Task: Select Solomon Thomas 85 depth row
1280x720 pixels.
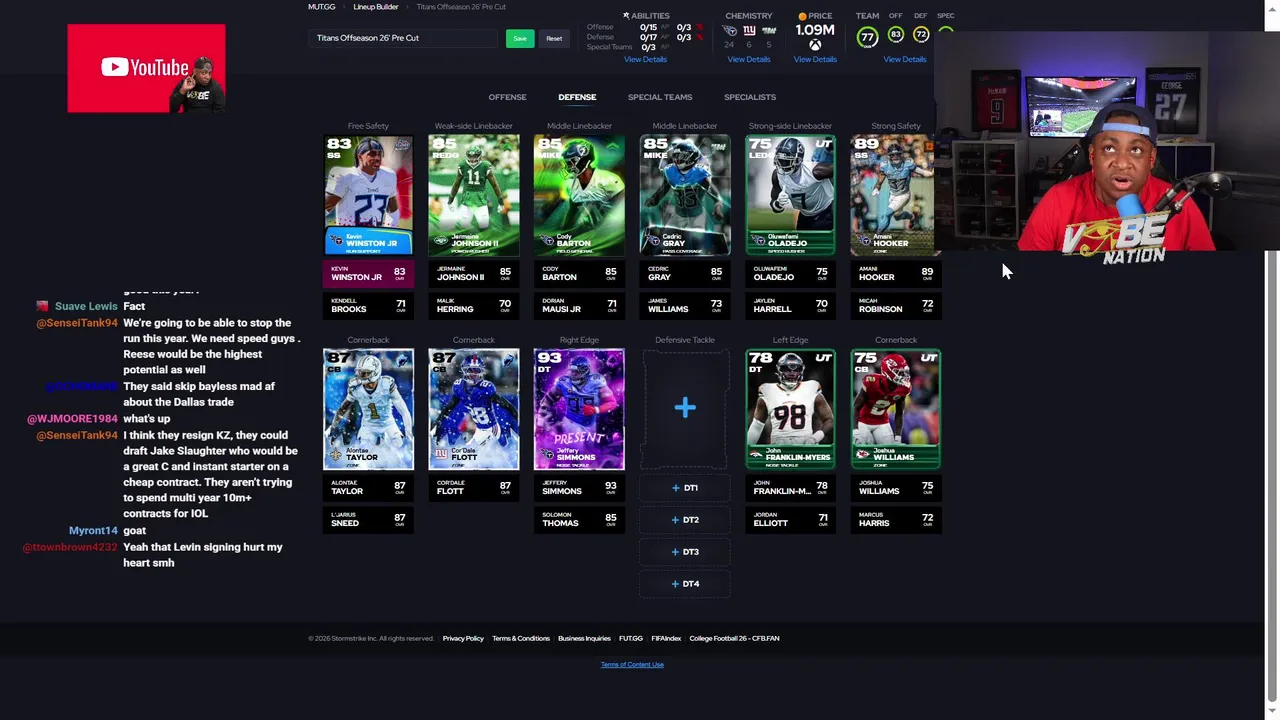Action: (579, 519)
